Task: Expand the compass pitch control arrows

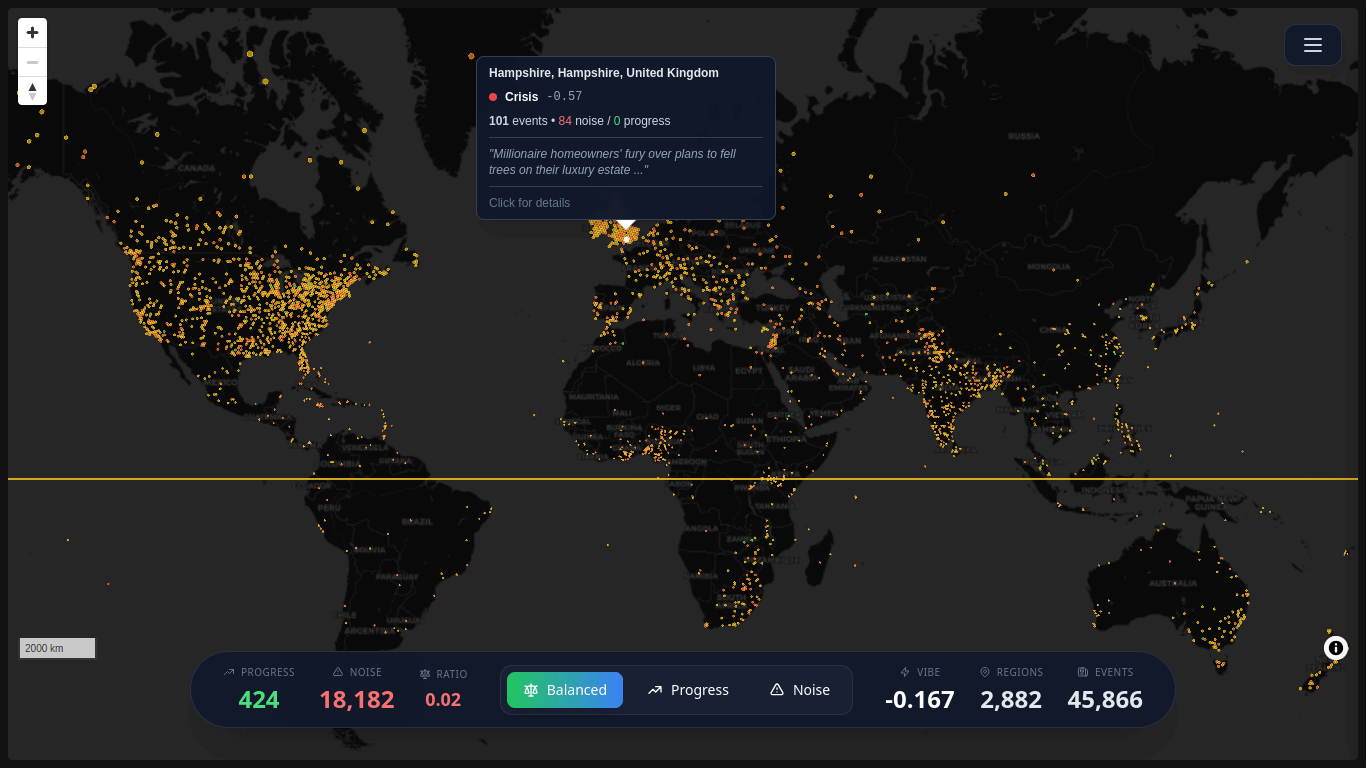Action: [32, 90]
